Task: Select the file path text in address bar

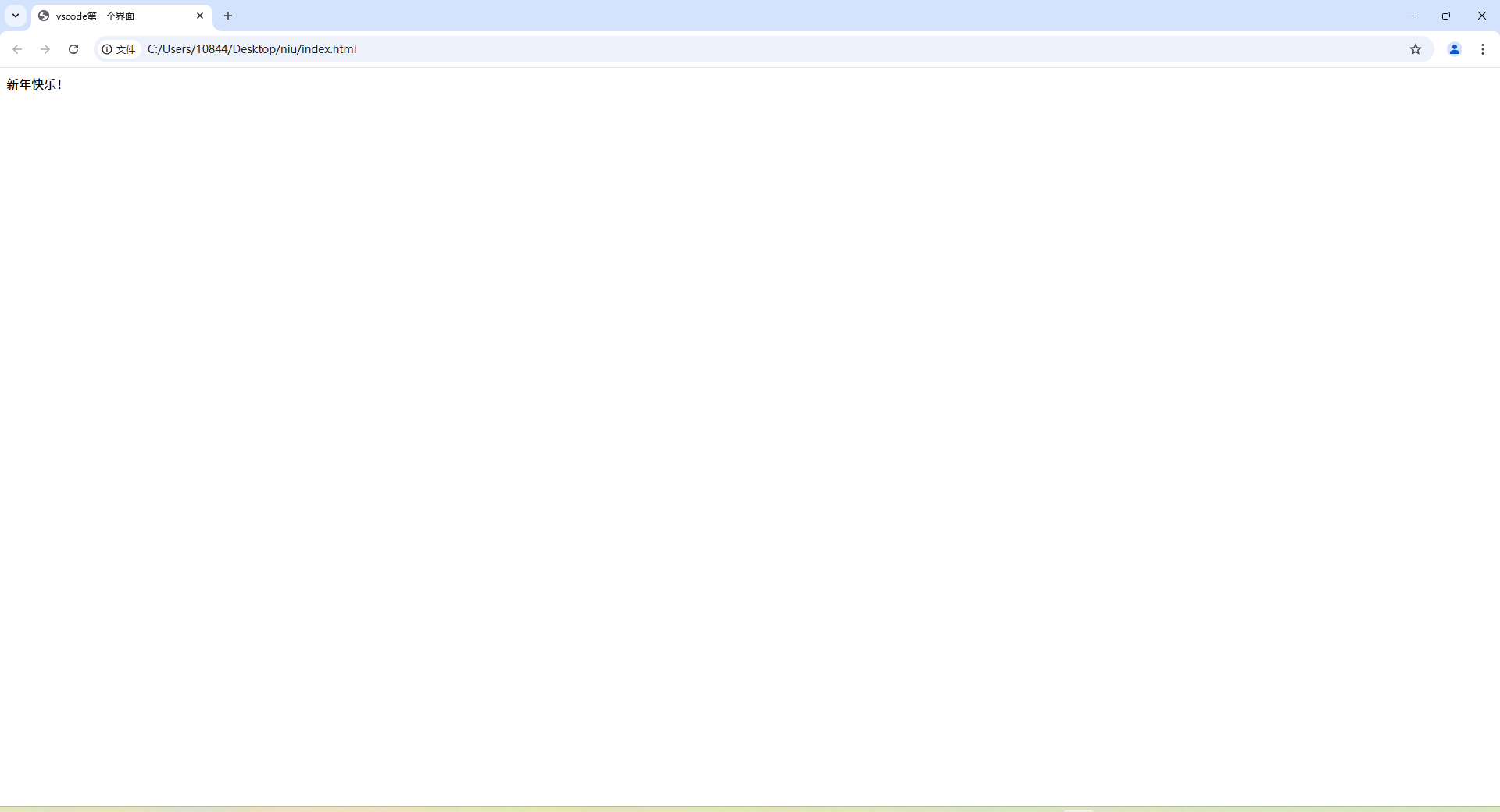Action: (x=252, y=48)
